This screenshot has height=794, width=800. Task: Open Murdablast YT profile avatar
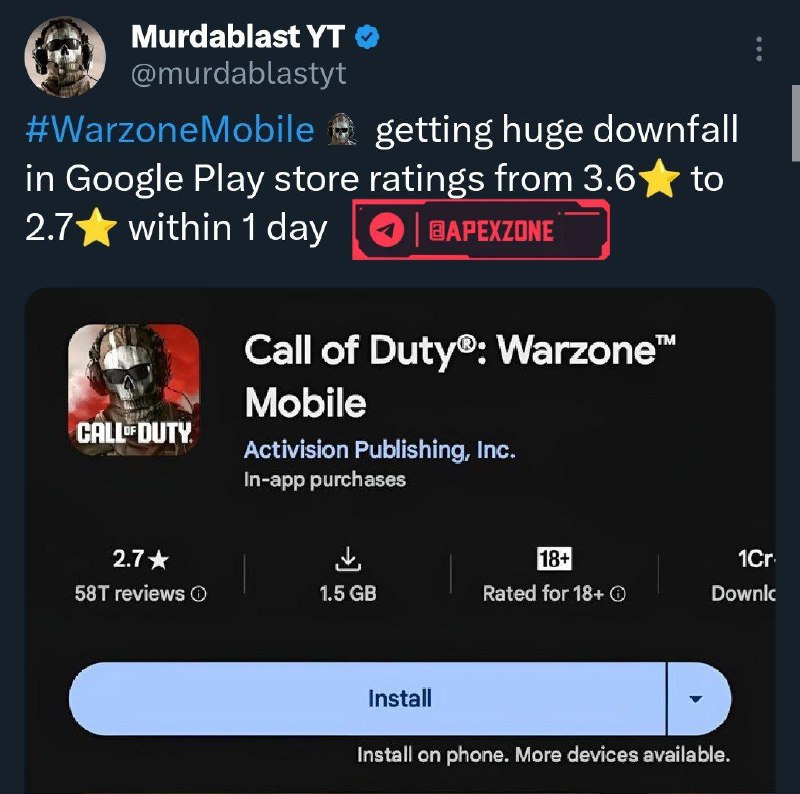pyautogui.click(x=65, y=57)
